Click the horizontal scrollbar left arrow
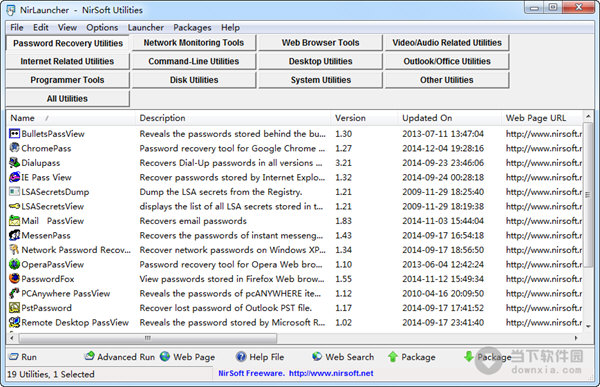This screenshot has height=387, width=600. 12,338
